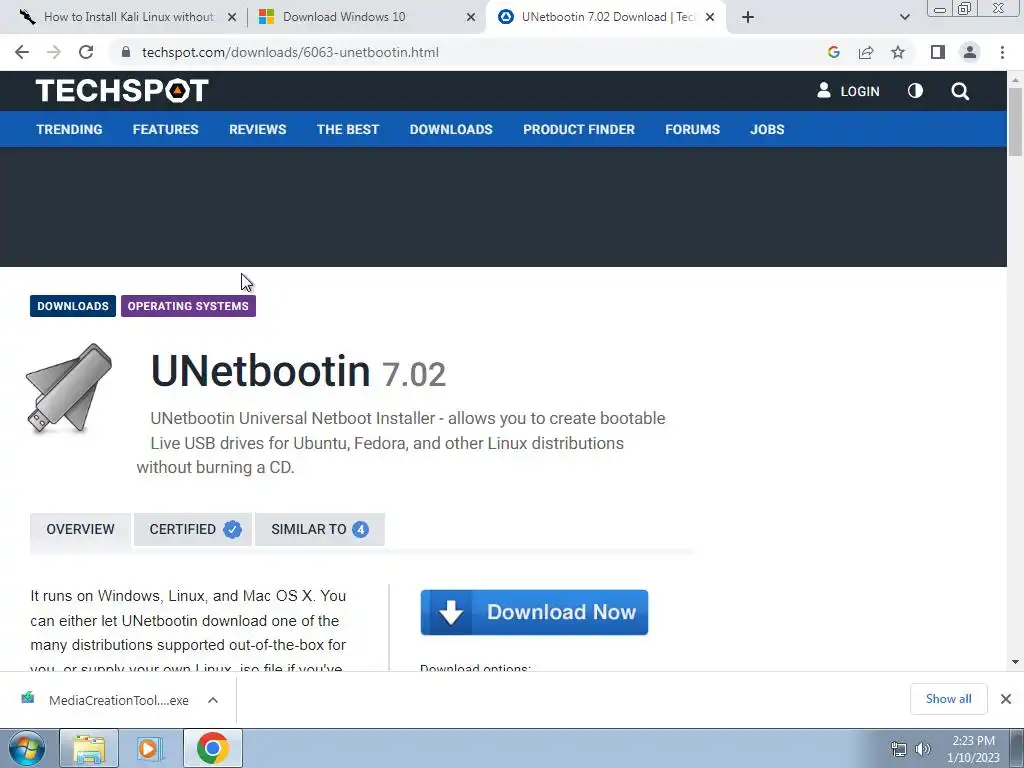The width and height of the screenshot is (1024, 768).
Task: Click the Show desktop button on taskbar
Action: (1017, 748)
